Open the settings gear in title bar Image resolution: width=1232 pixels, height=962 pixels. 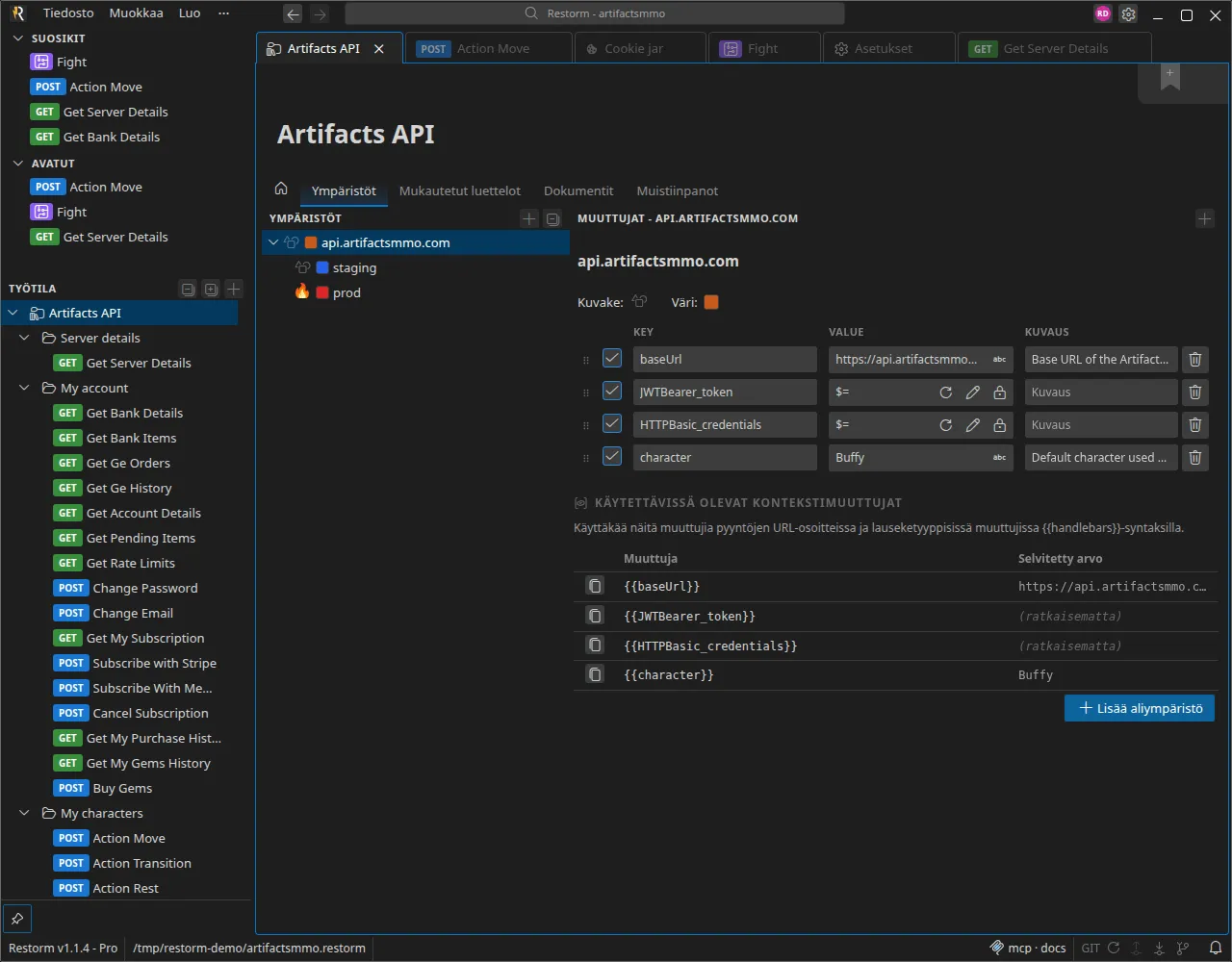pyautogui.click(x=1129, y=13)
